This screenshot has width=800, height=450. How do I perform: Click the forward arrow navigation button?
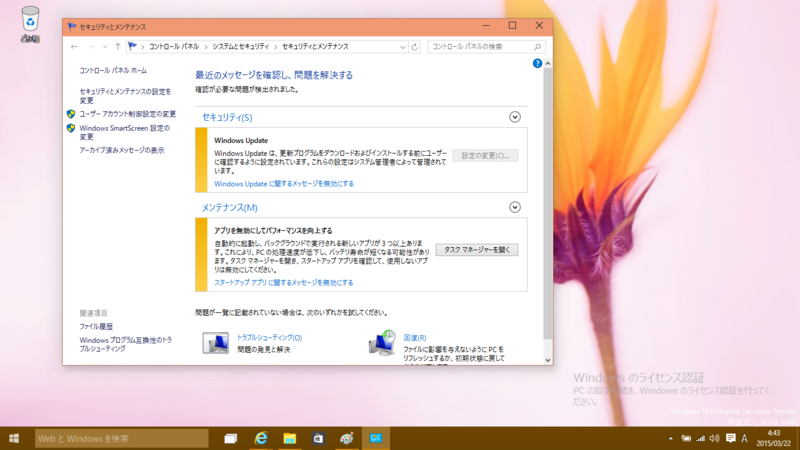[x=91, y=46]
